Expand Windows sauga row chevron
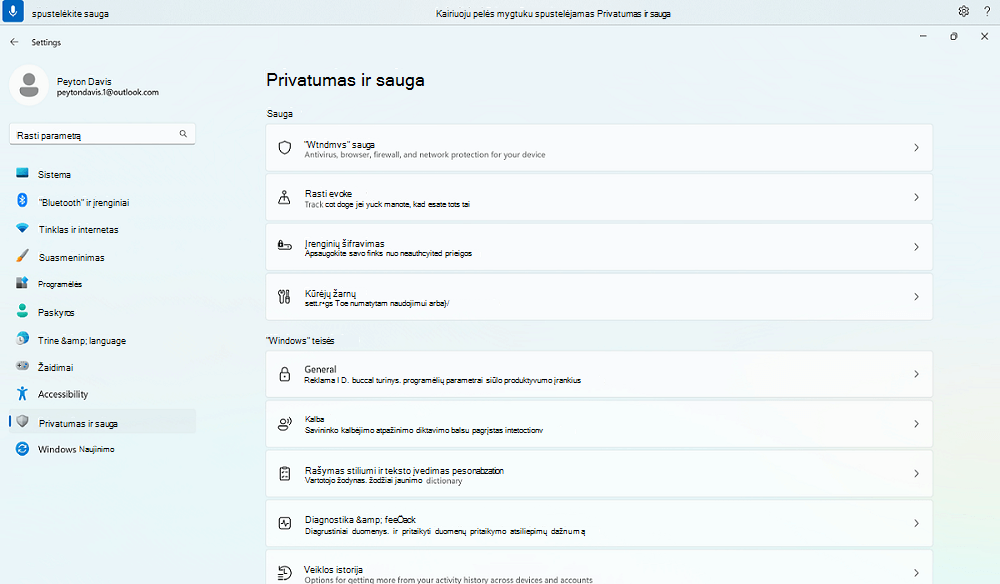 click(916, 148)
